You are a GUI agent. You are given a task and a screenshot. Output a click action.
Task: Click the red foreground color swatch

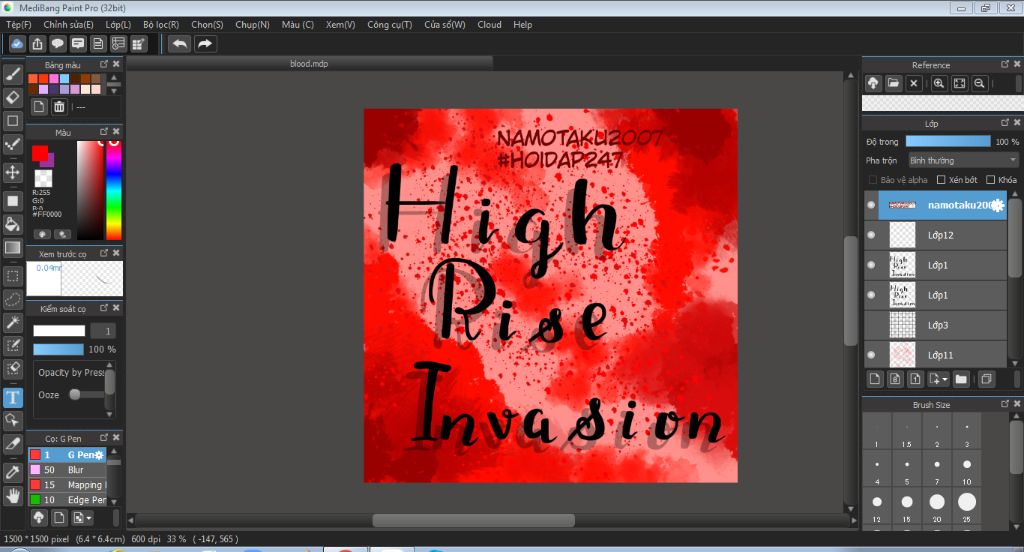(x=40, y=153)
